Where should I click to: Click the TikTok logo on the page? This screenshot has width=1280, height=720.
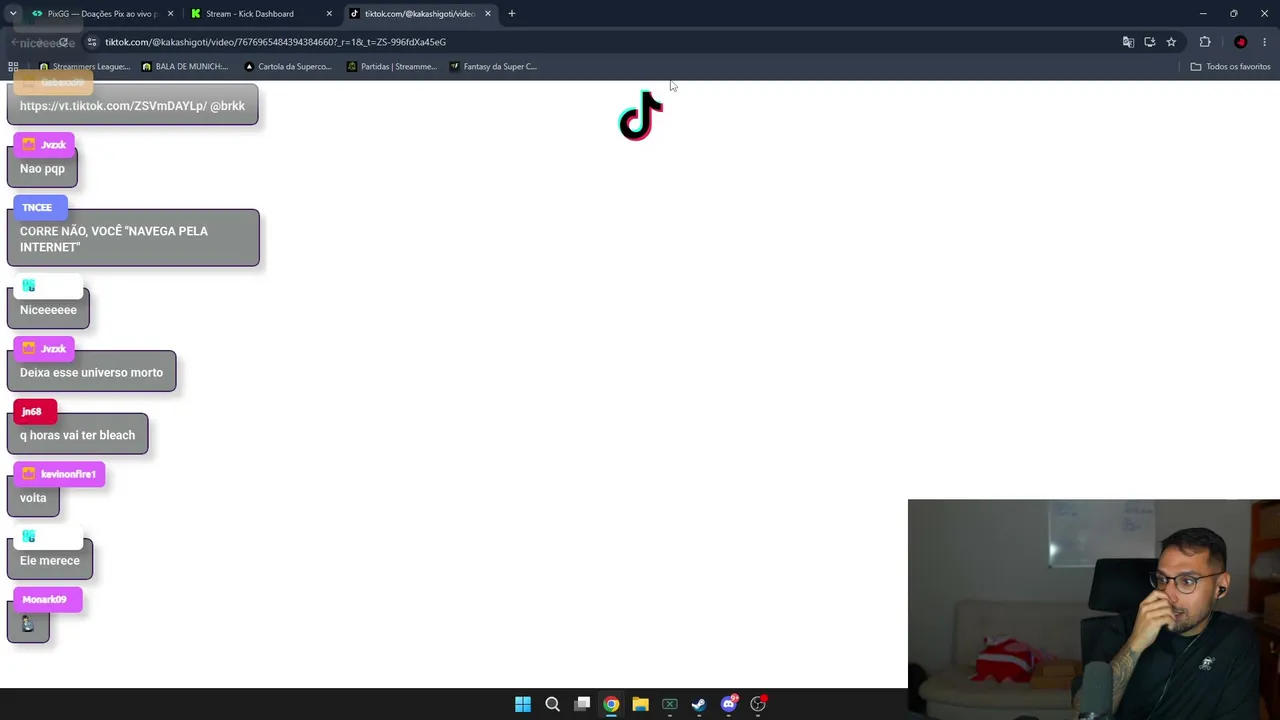[641, 116]
